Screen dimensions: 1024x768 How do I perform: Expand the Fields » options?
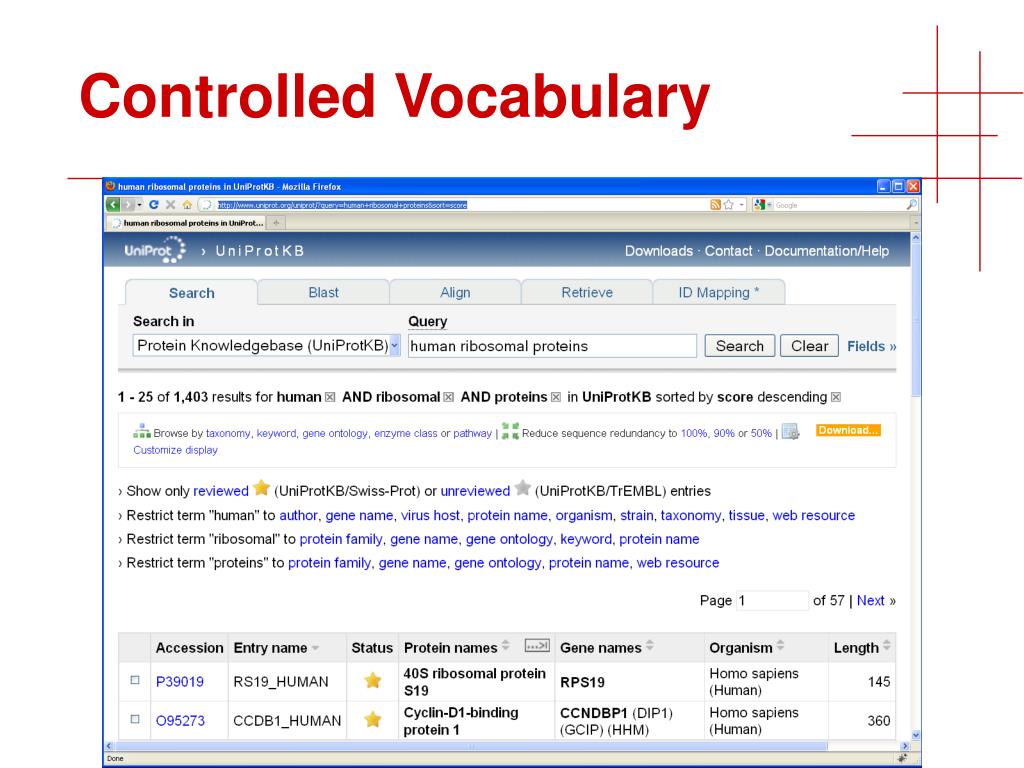[x=872, y=346]
